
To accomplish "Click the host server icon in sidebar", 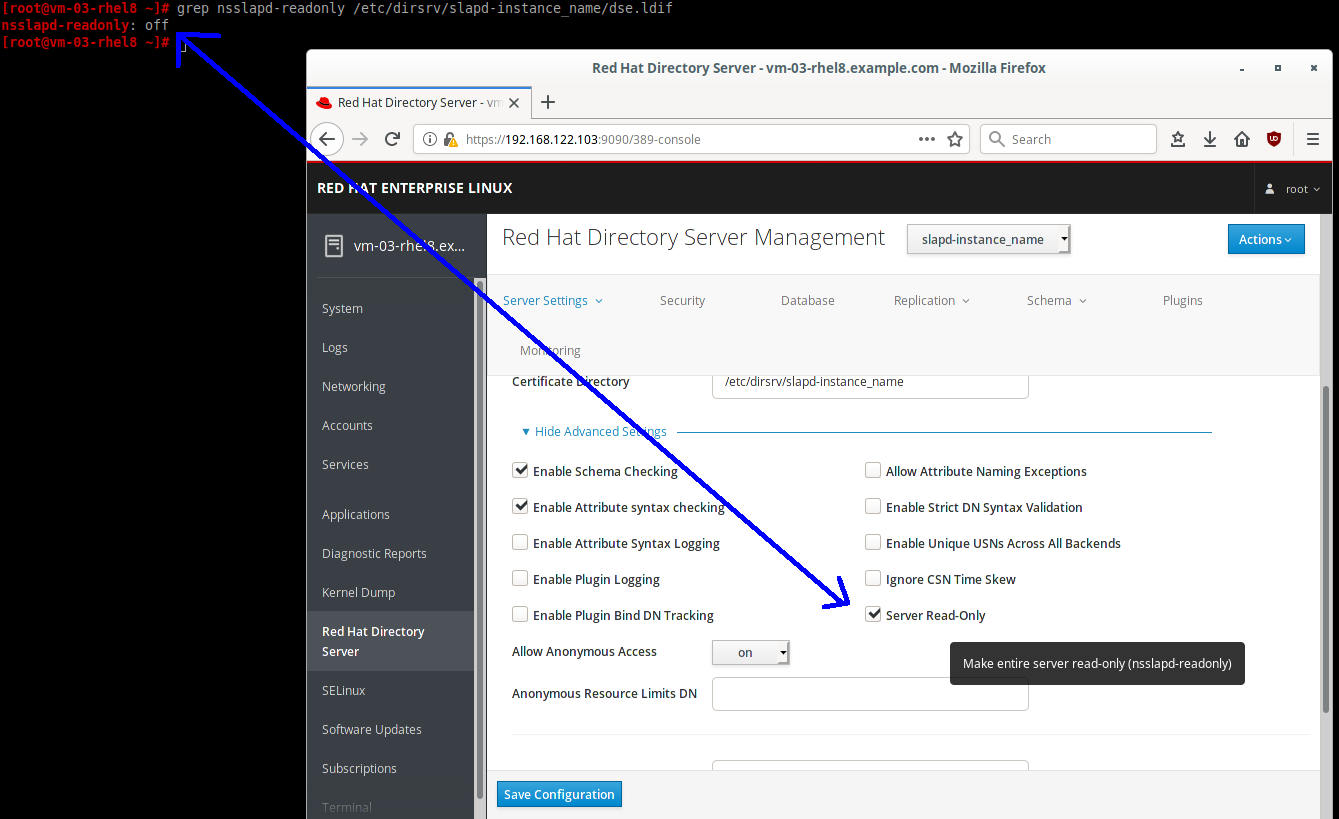I will tap(334, 246).
